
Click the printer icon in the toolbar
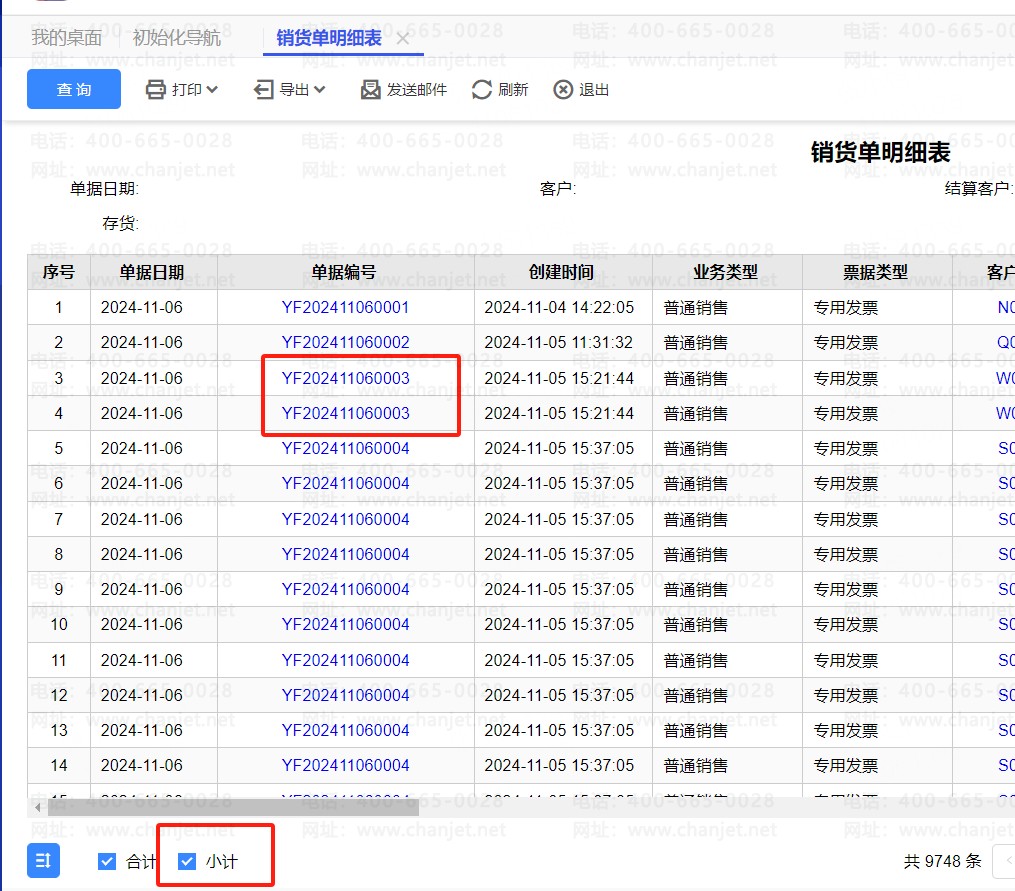(x=156, y=89)
